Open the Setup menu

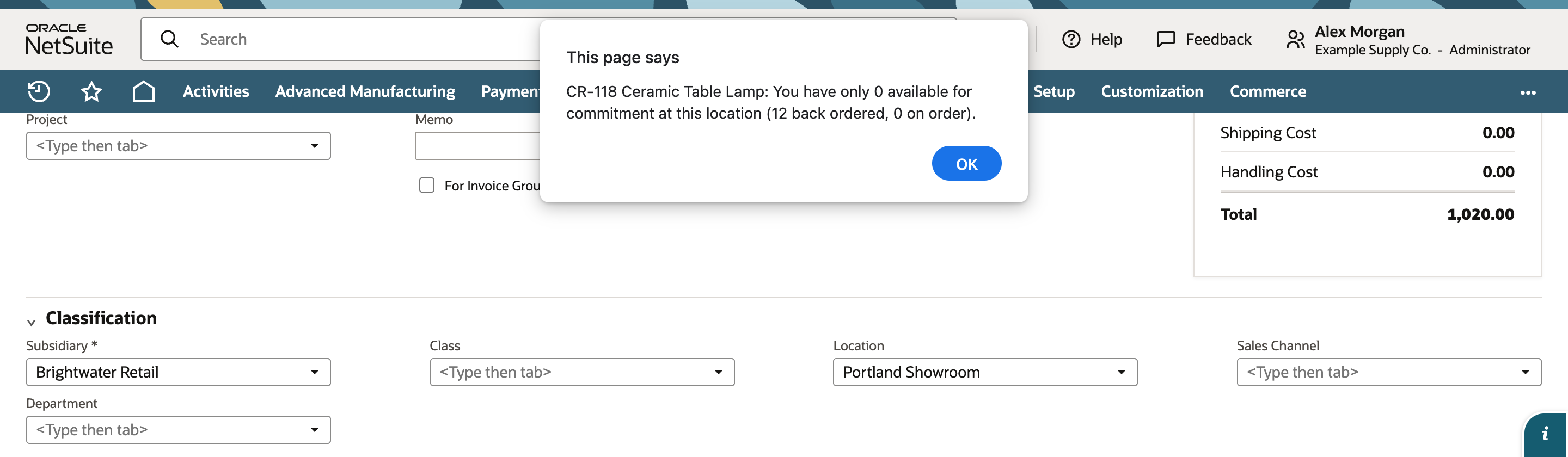(x=1053, y=91)
